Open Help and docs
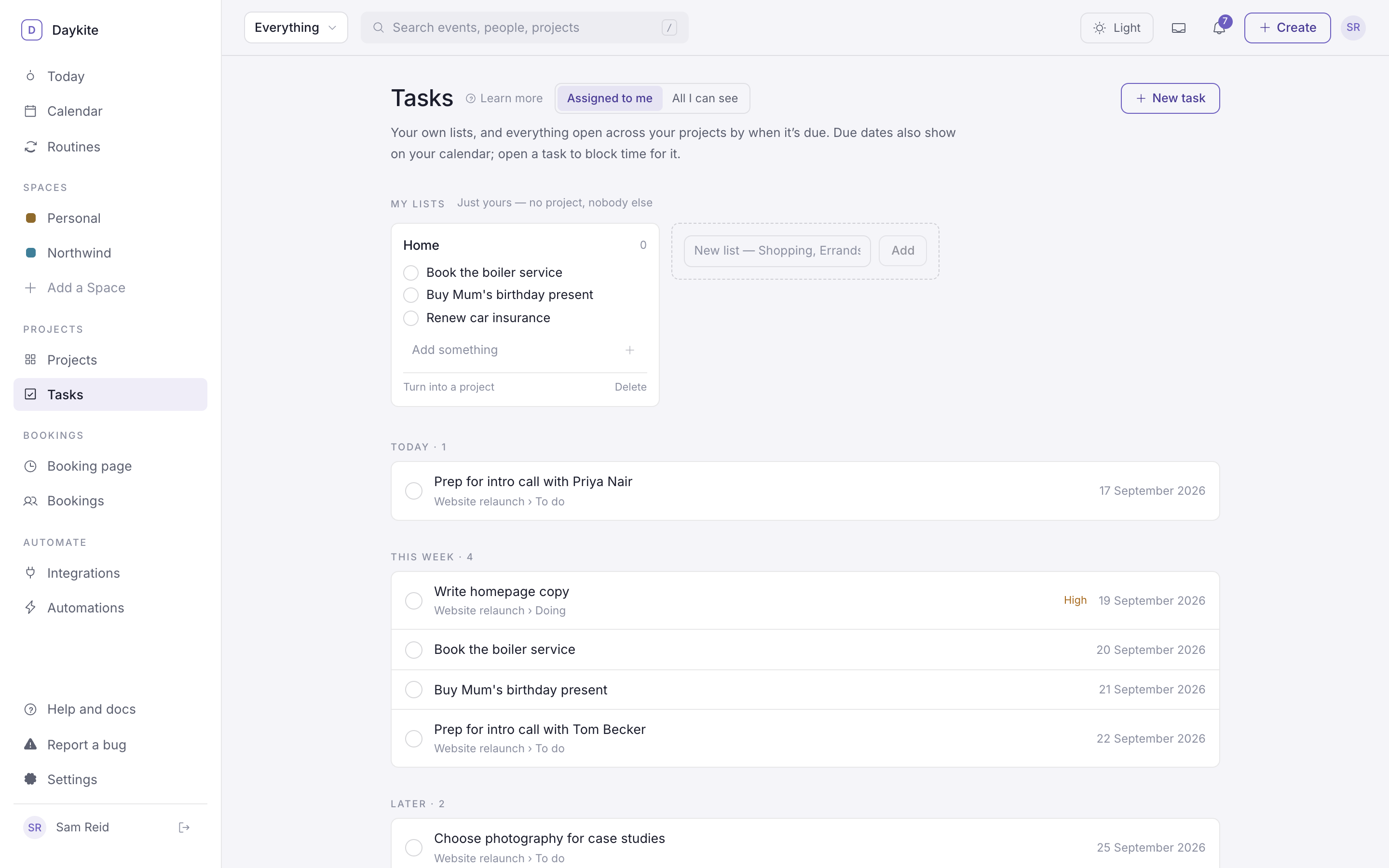 [x=110, y=709]
